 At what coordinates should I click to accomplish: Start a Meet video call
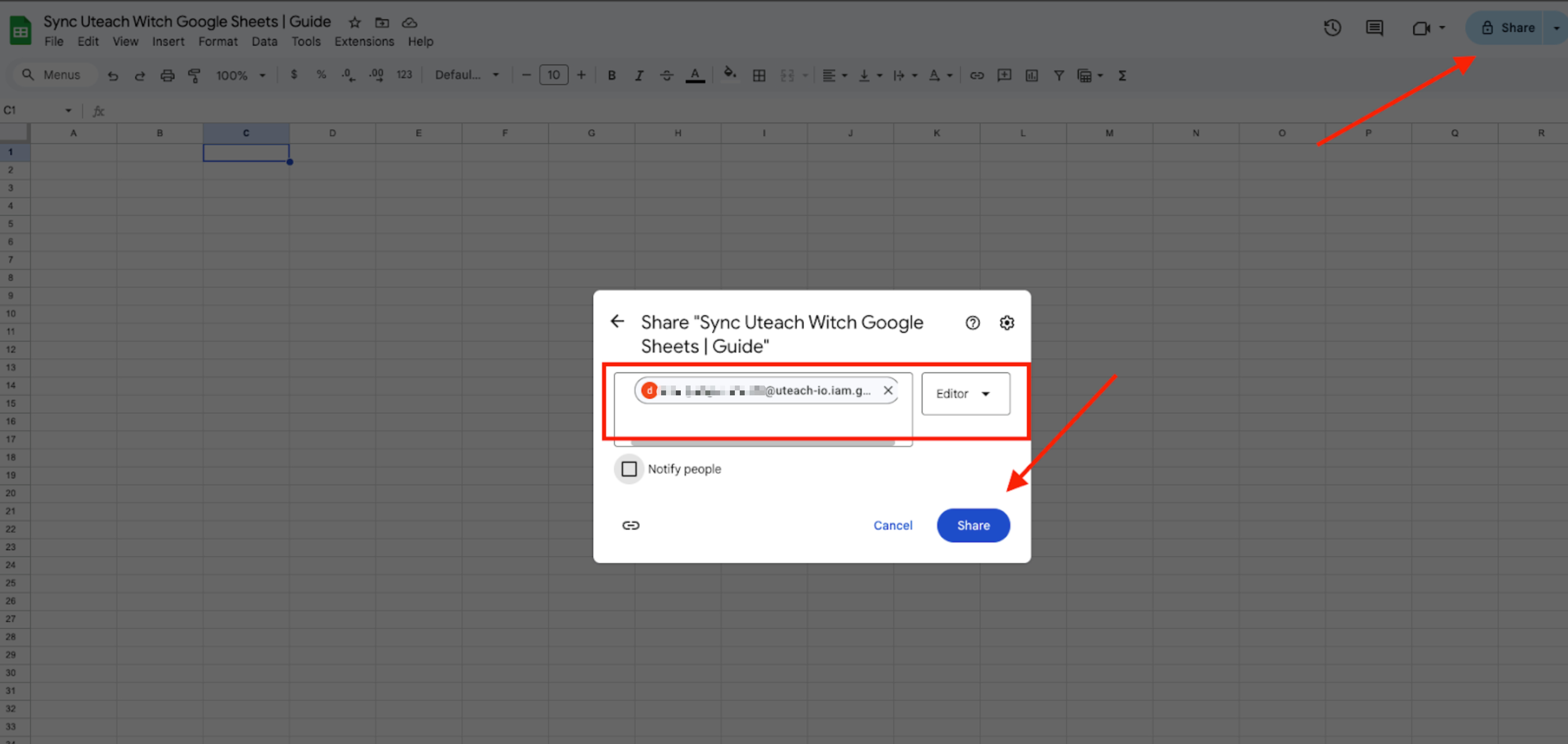(1421, 28)
